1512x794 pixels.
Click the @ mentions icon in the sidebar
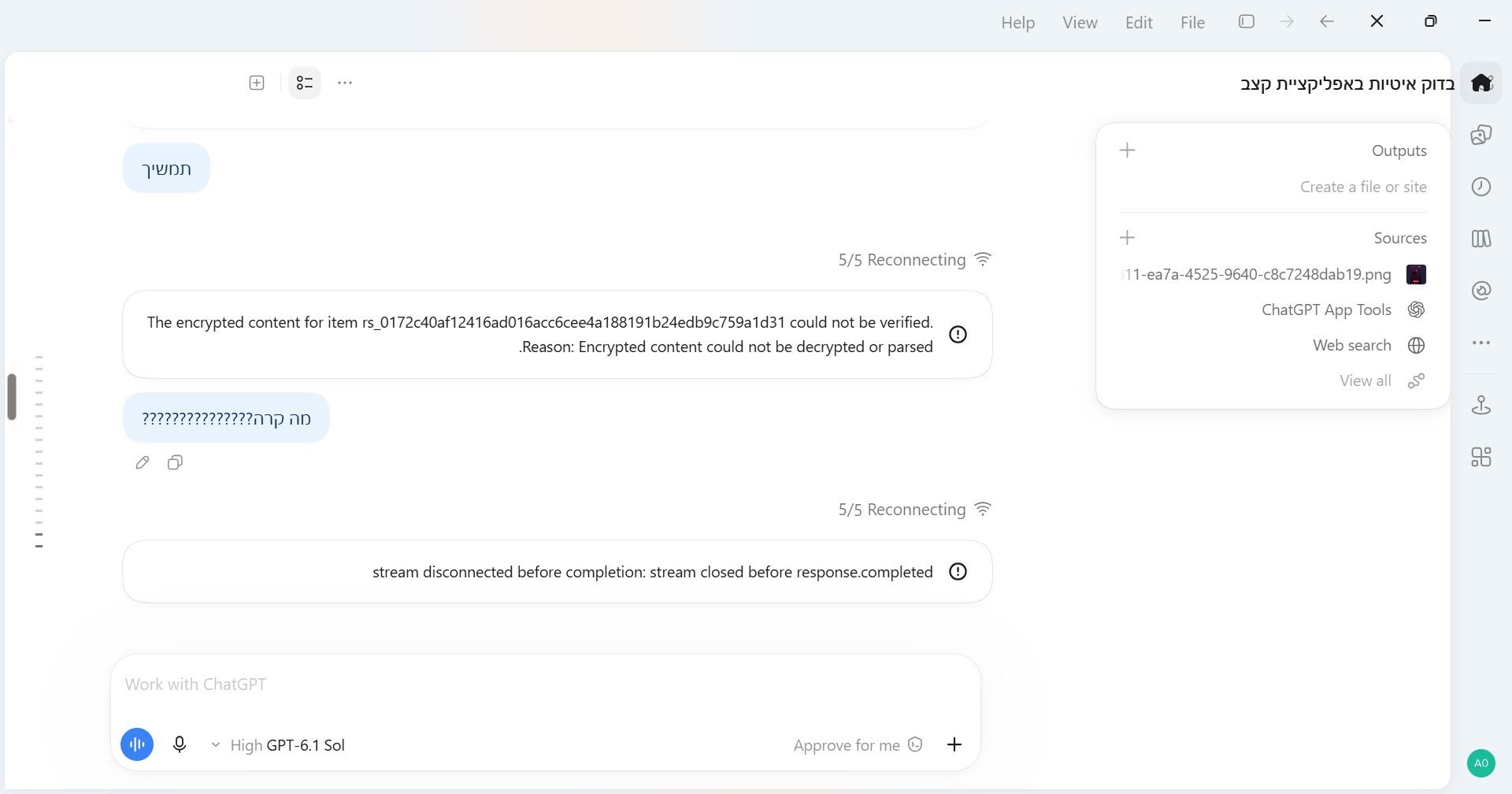click(1481, 291)
